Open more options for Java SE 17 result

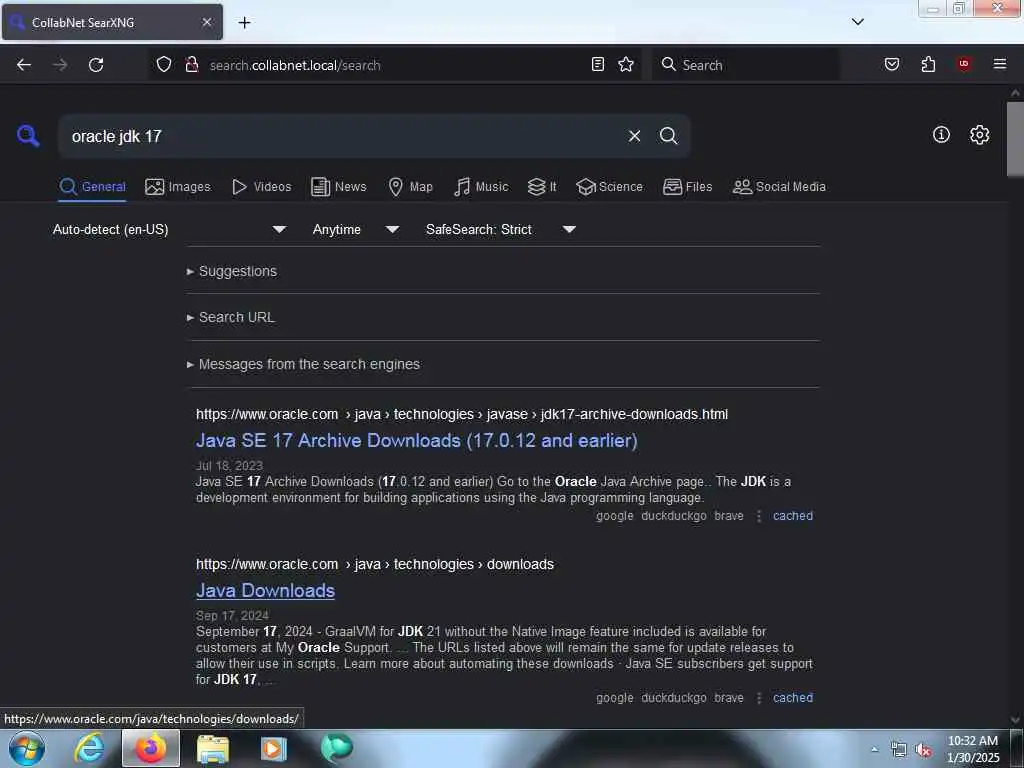[x=758, y=516]
